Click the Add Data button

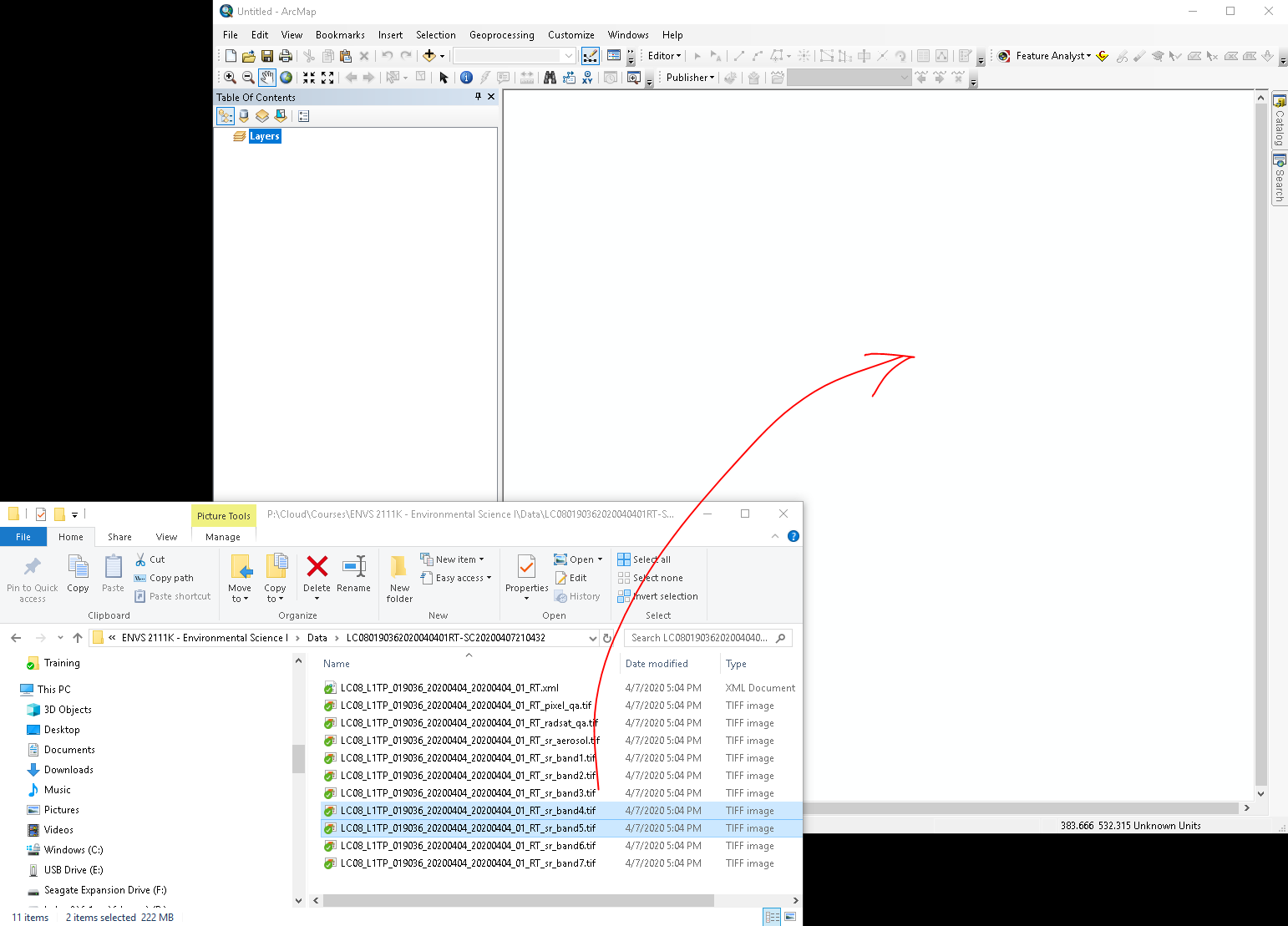click(x=429, y=56)
